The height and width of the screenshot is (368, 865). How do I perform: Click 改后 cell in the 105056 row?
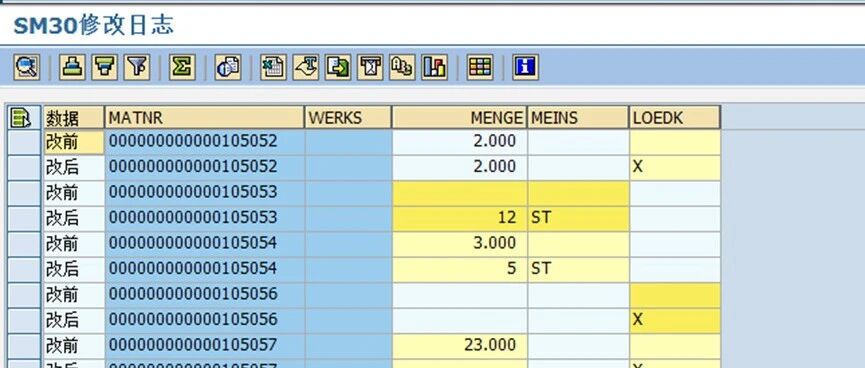click(x=74, y=320)
